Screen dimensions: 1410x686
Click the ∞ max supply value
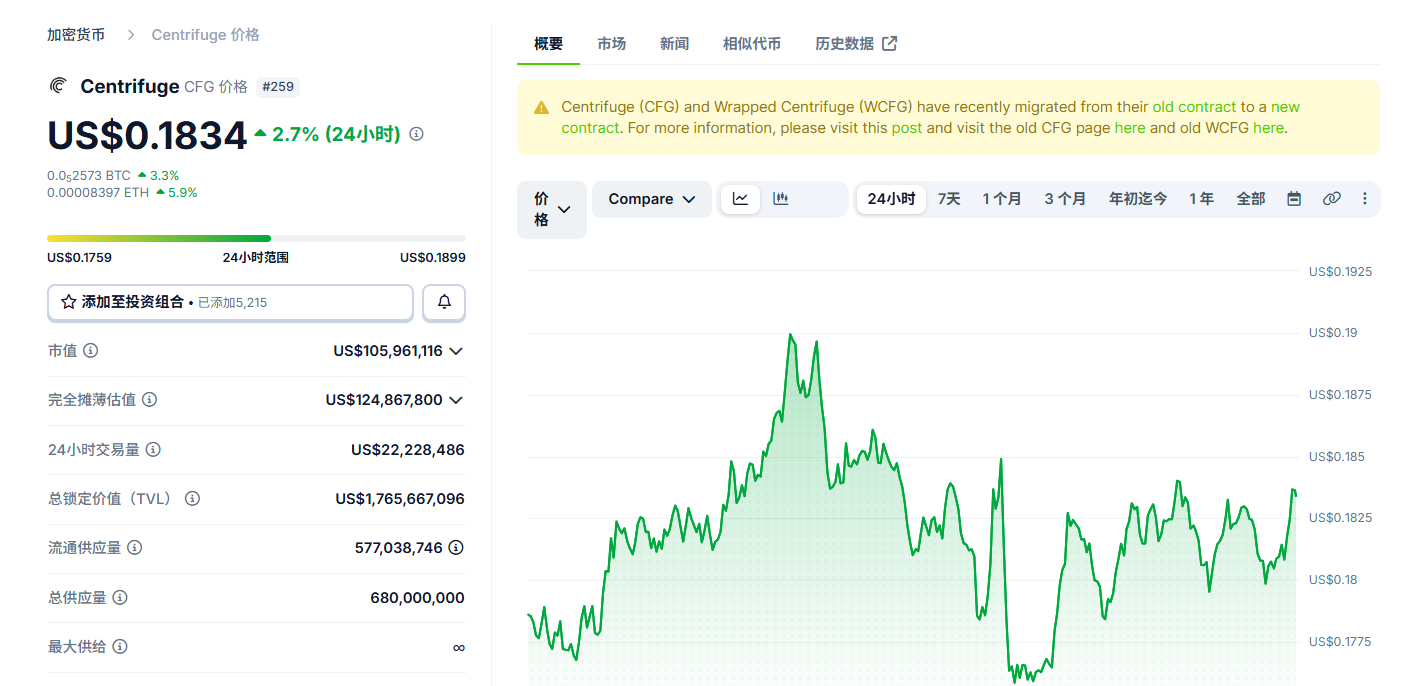pyautogui.click(x=458, y=647)
